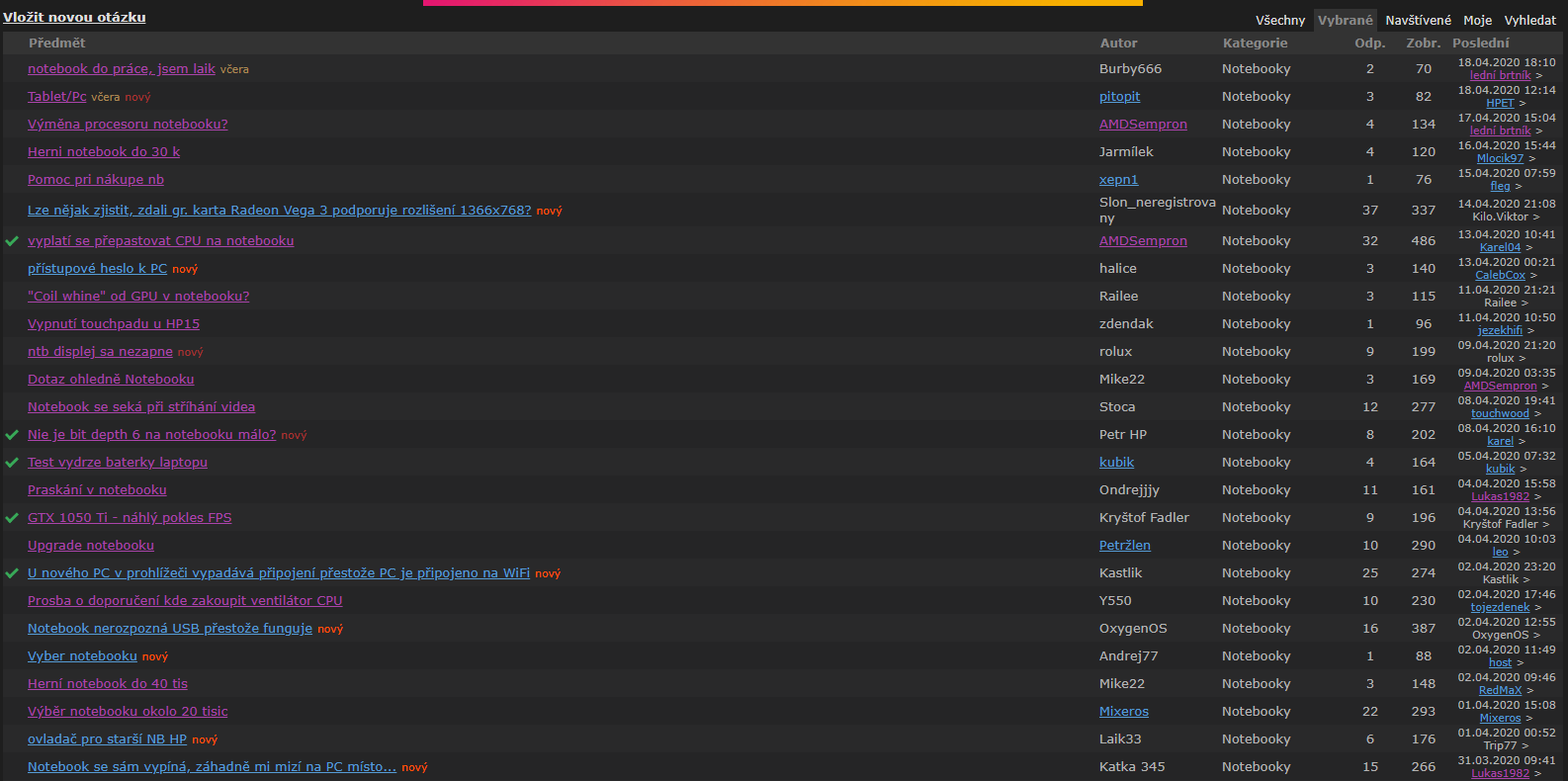Open "Nie je bit depth 6 na notebooku málo?"
Screen dimensions: 1568x781
(x=152, y=435)
